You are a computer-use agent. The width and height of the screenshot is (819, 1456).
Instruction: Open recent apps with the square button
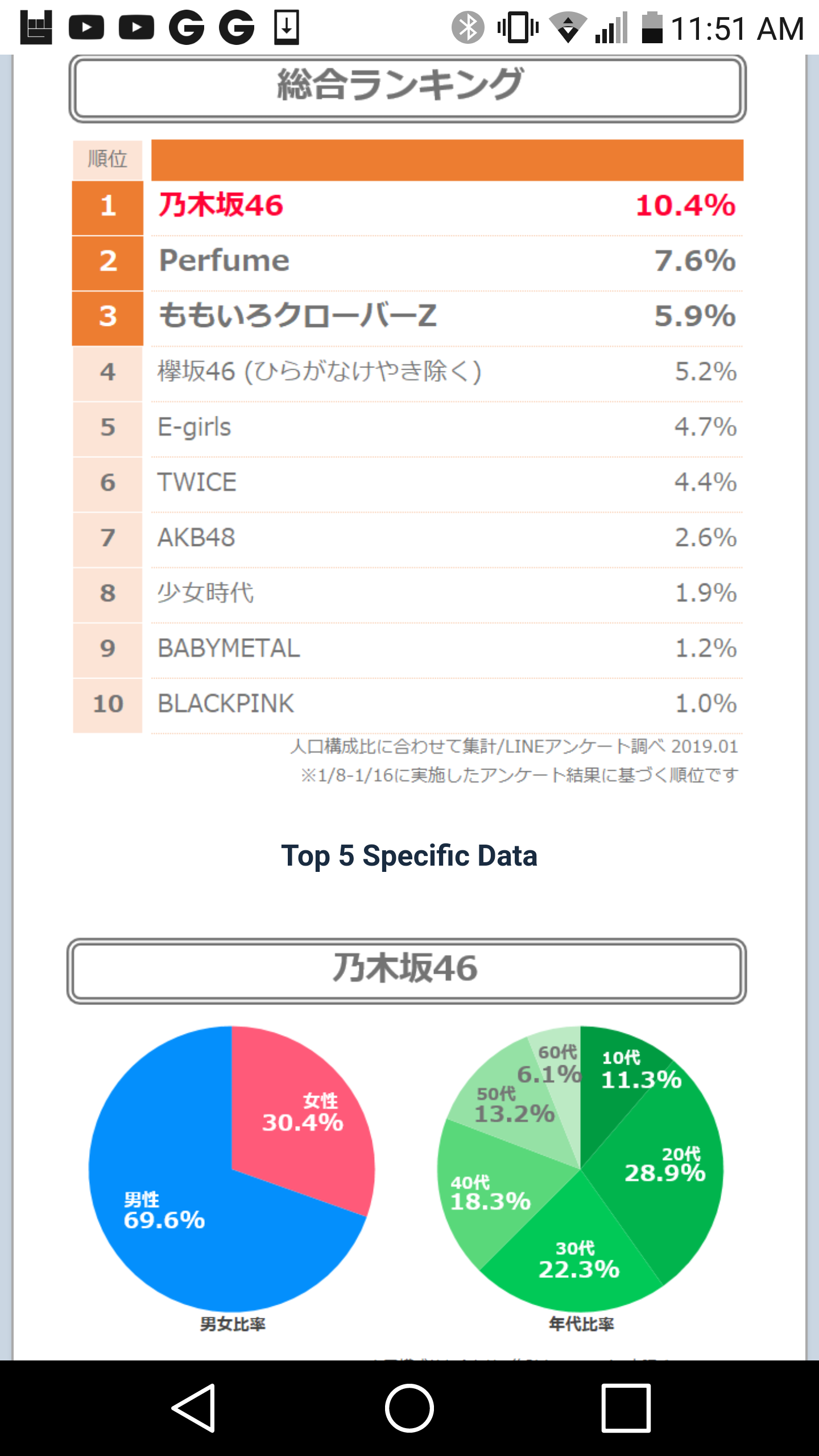(x=626, y=1408)
